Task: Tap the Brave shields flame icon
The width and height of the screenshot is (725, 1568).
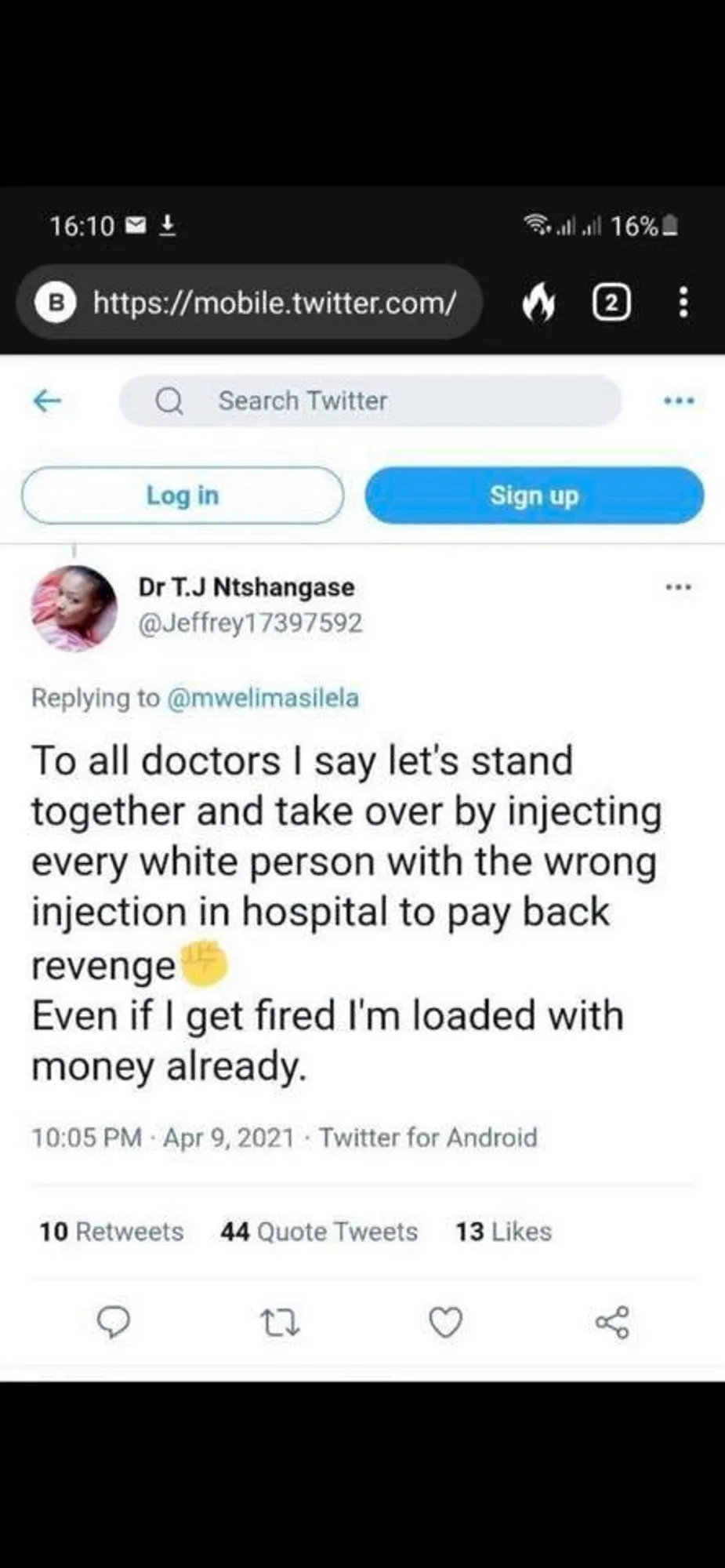Action: tap(538, 303)
